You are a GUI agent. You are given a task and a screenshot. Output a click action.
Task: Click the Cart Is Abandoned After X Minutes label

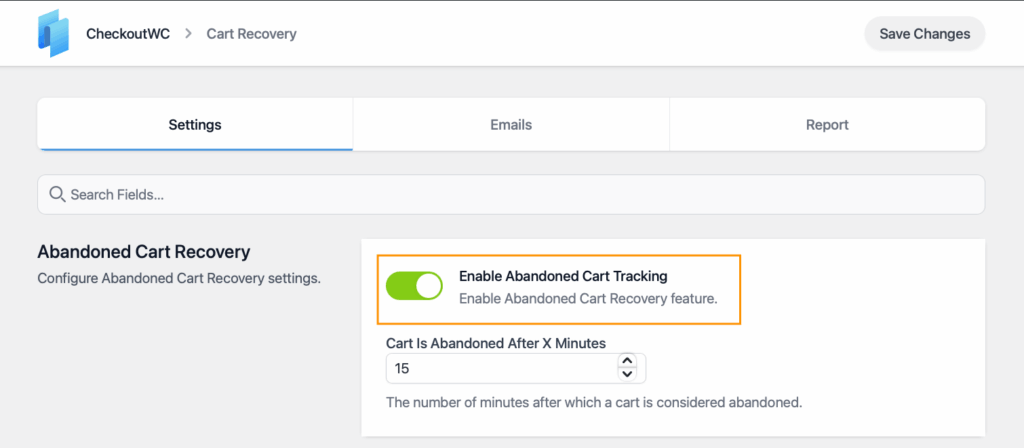point(496,342)
